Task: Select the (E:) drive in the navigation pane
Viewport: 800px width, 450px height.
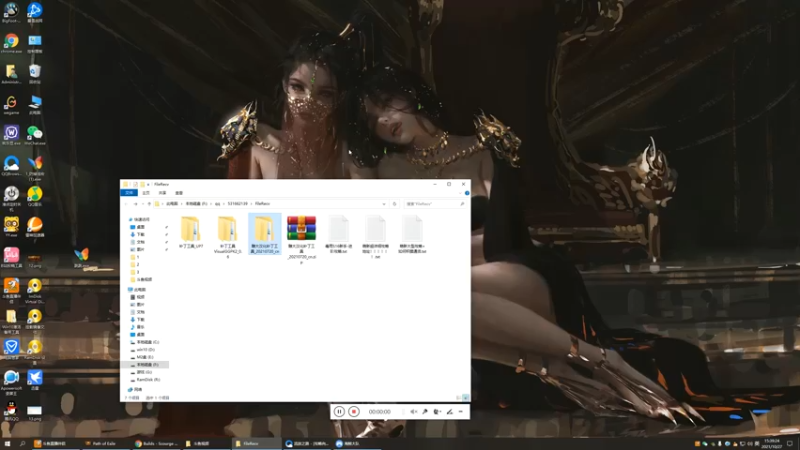Action: pos(142,357)
